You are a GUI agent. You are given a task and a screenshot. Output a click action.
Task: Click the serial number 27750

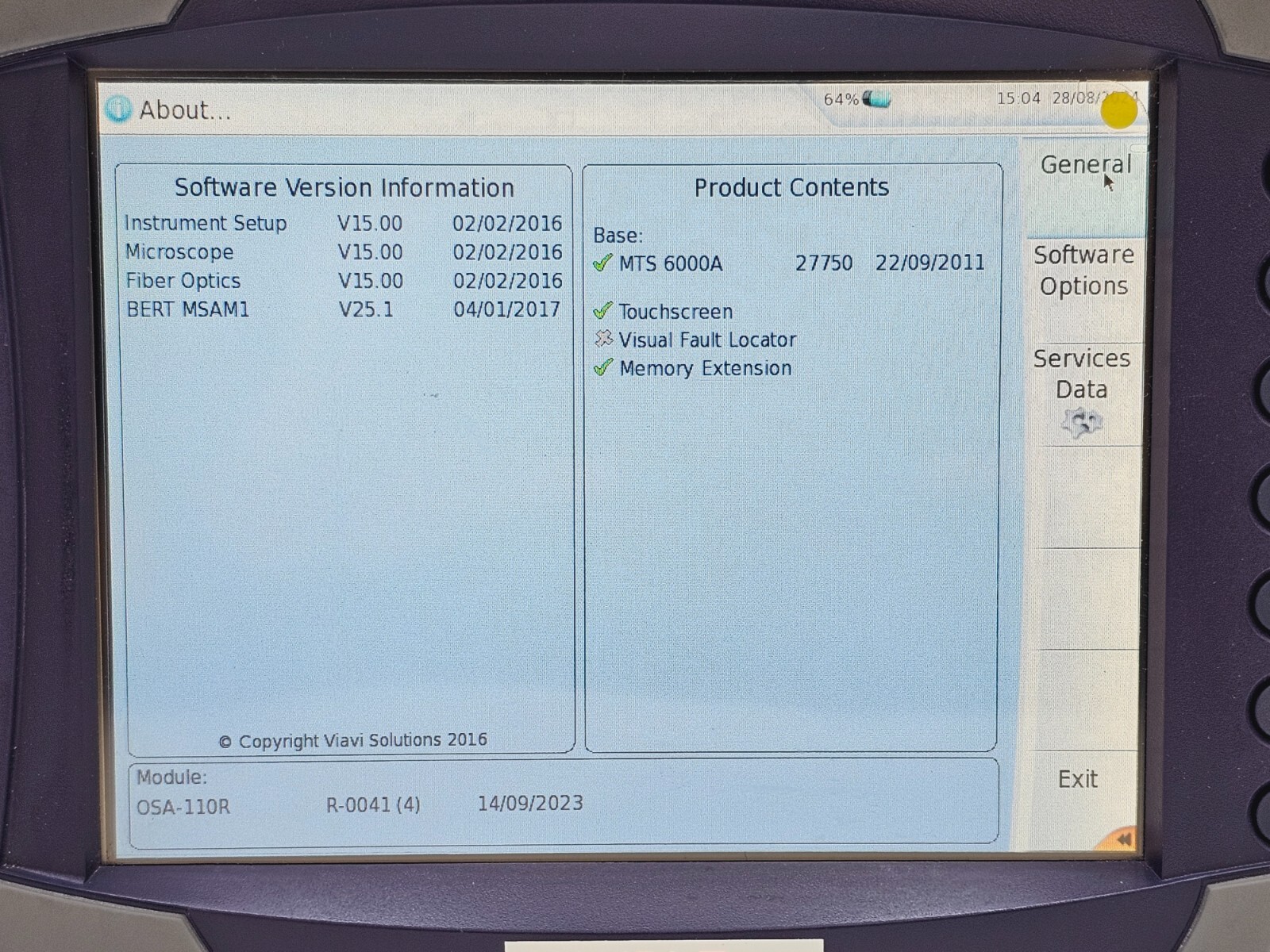coord(824,263)
